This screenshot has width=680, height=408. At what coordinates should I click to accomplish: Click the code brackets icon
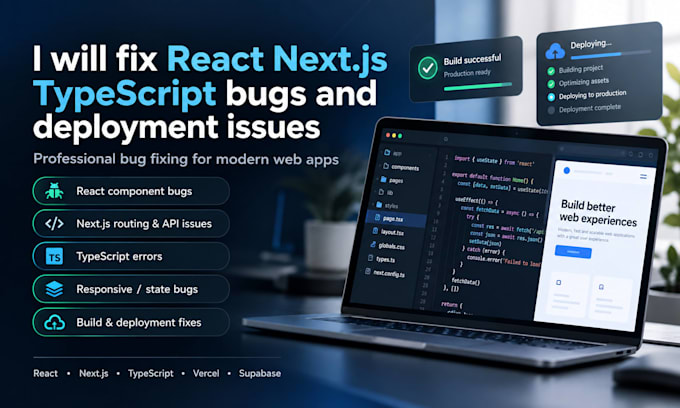point(54,224)
